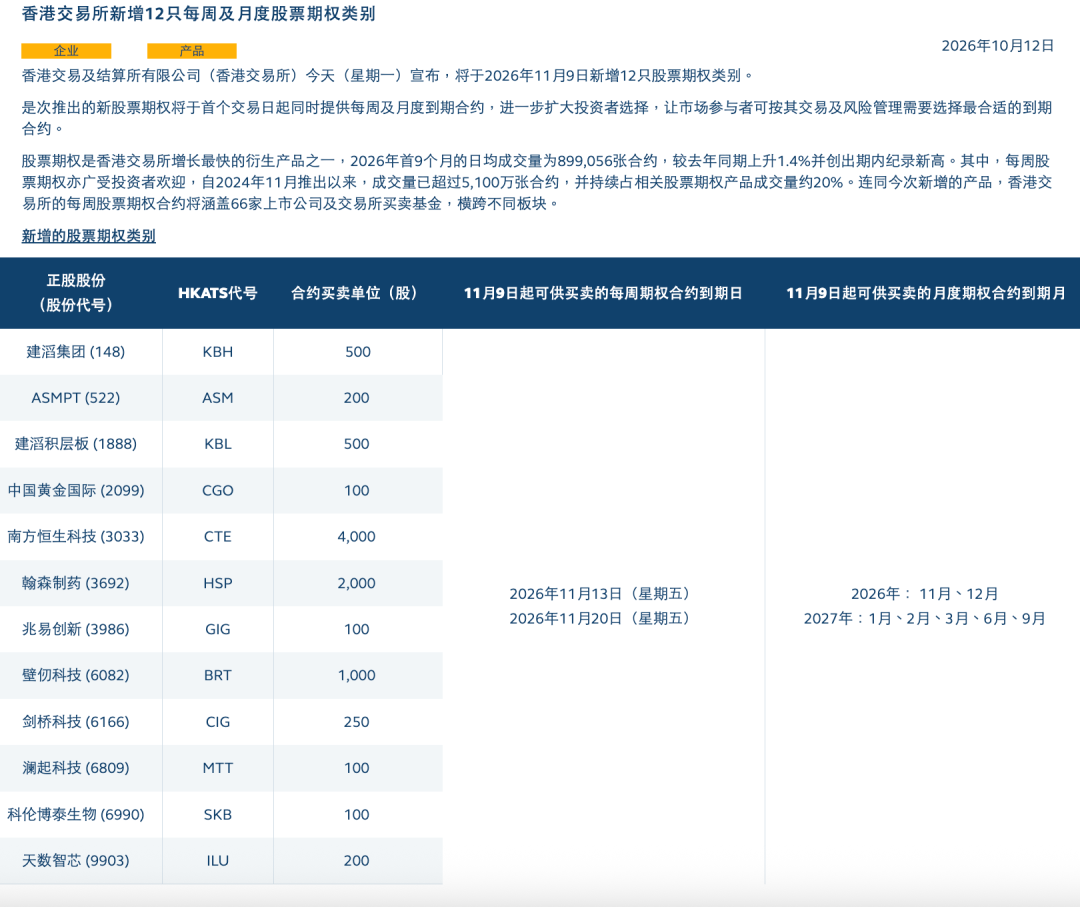Click the publication date 2026年10月12日

click(x=997, y=46)
